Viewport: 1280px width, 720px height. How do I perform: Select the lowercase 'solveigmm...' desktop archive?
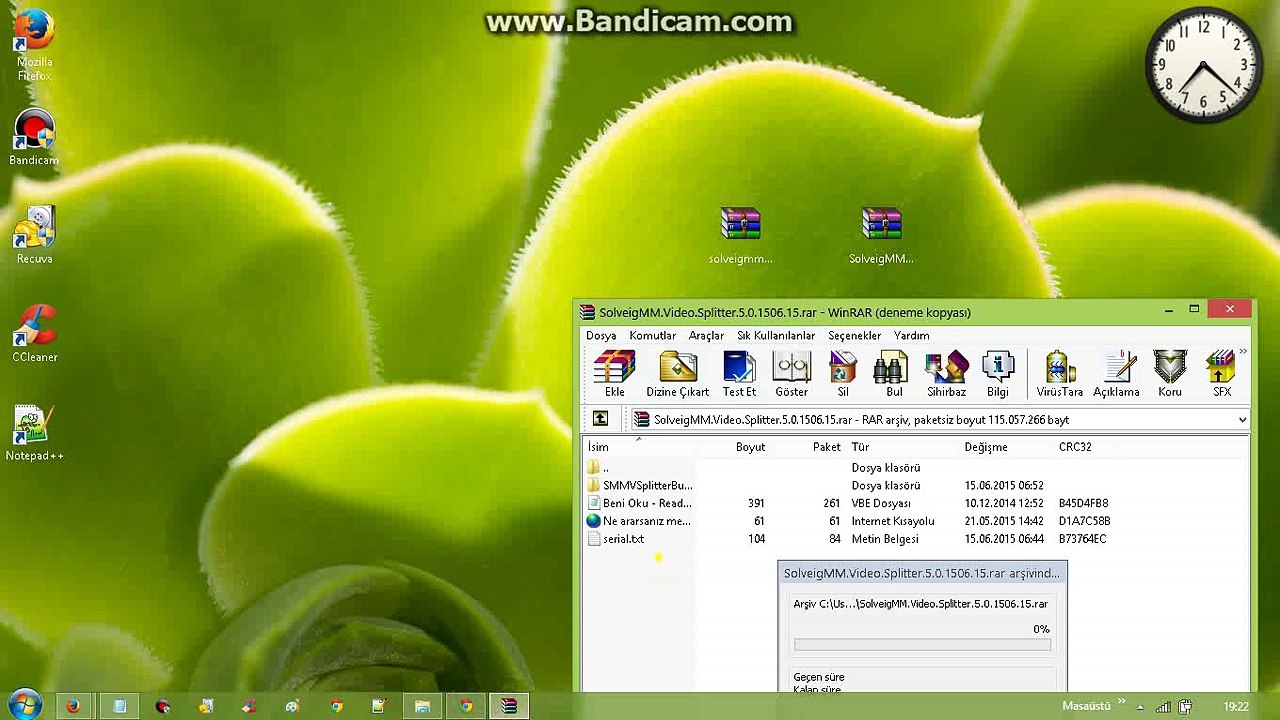(x=740, y=236)
